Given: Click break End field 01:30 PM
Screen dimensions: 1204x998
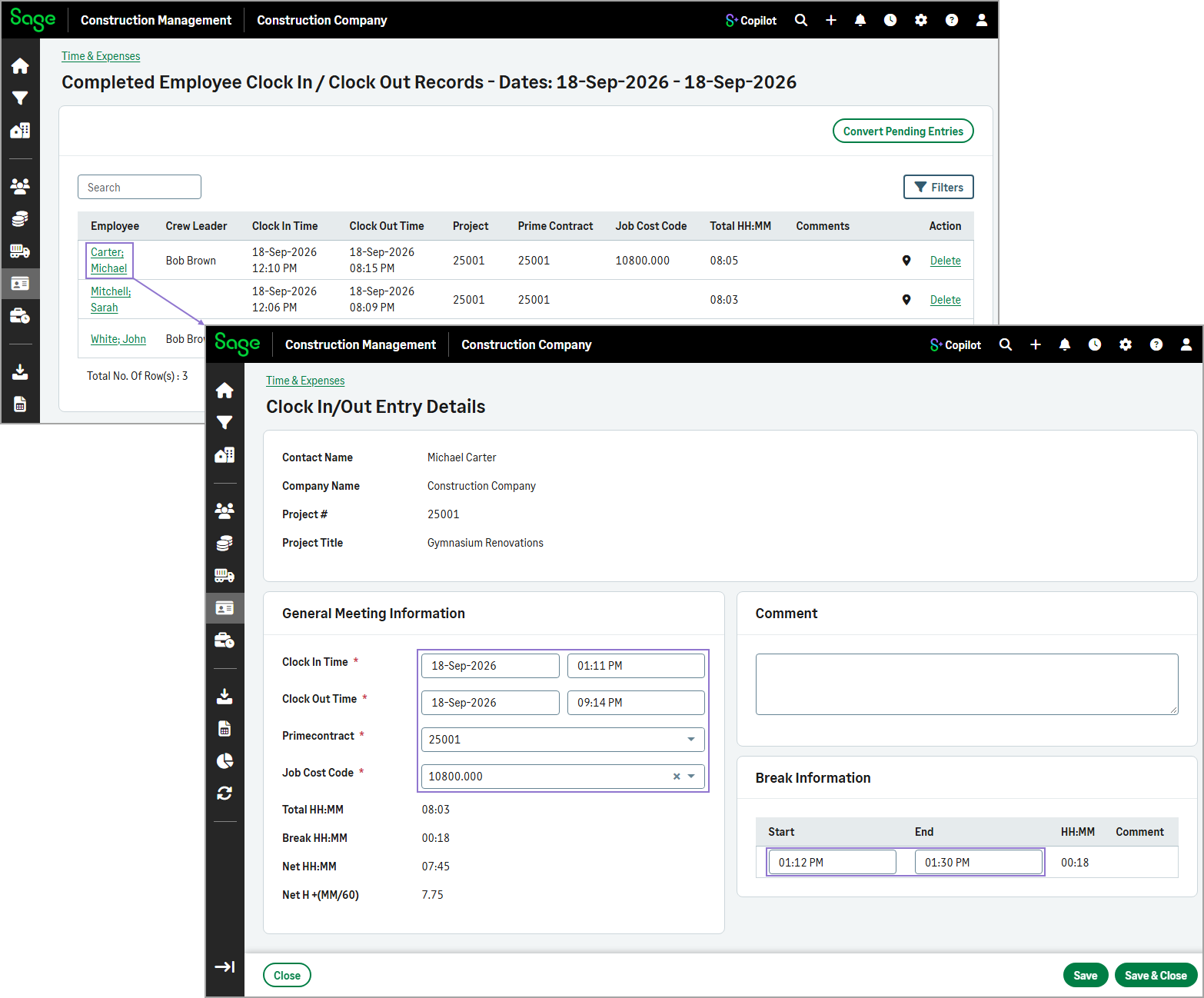Looking at the screenshot, I should click(x=979, y=863).
